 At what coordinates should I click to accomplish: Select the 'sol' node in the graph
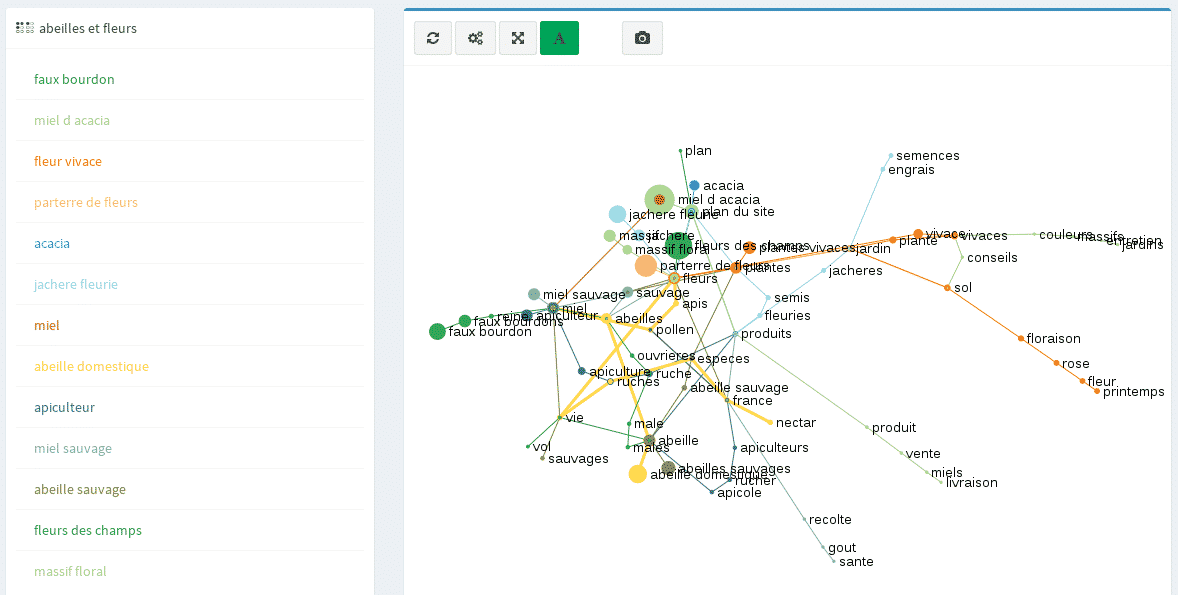(947, 288)
